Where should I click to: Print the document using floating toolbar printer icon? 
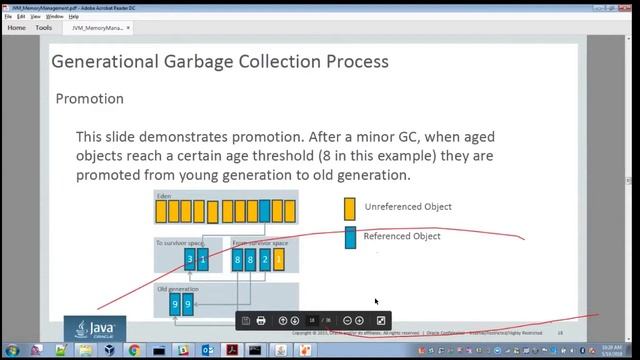[x=261, y=321]
